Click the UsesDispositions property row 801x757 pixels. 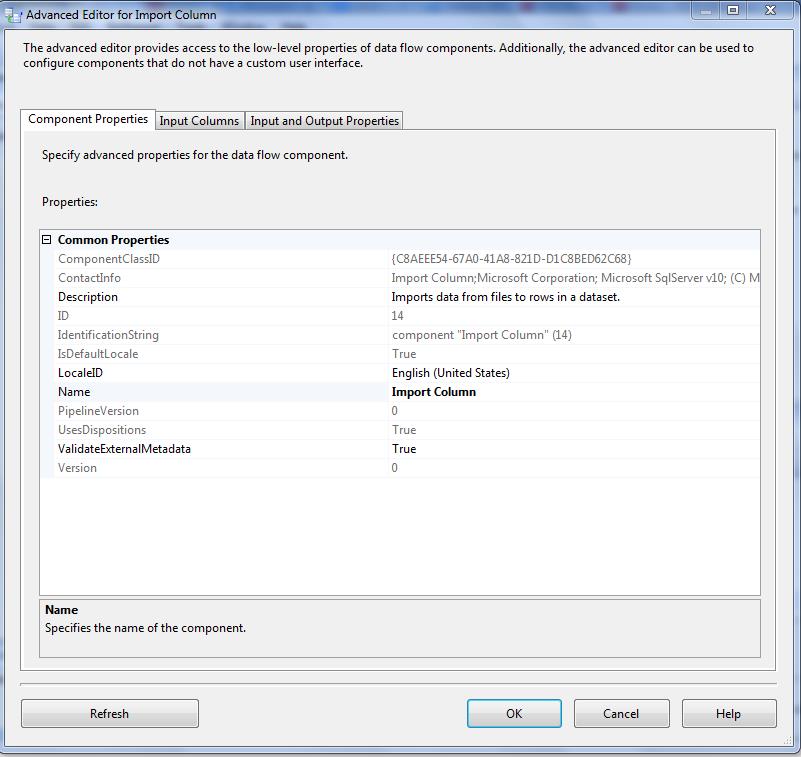(102, 430)
